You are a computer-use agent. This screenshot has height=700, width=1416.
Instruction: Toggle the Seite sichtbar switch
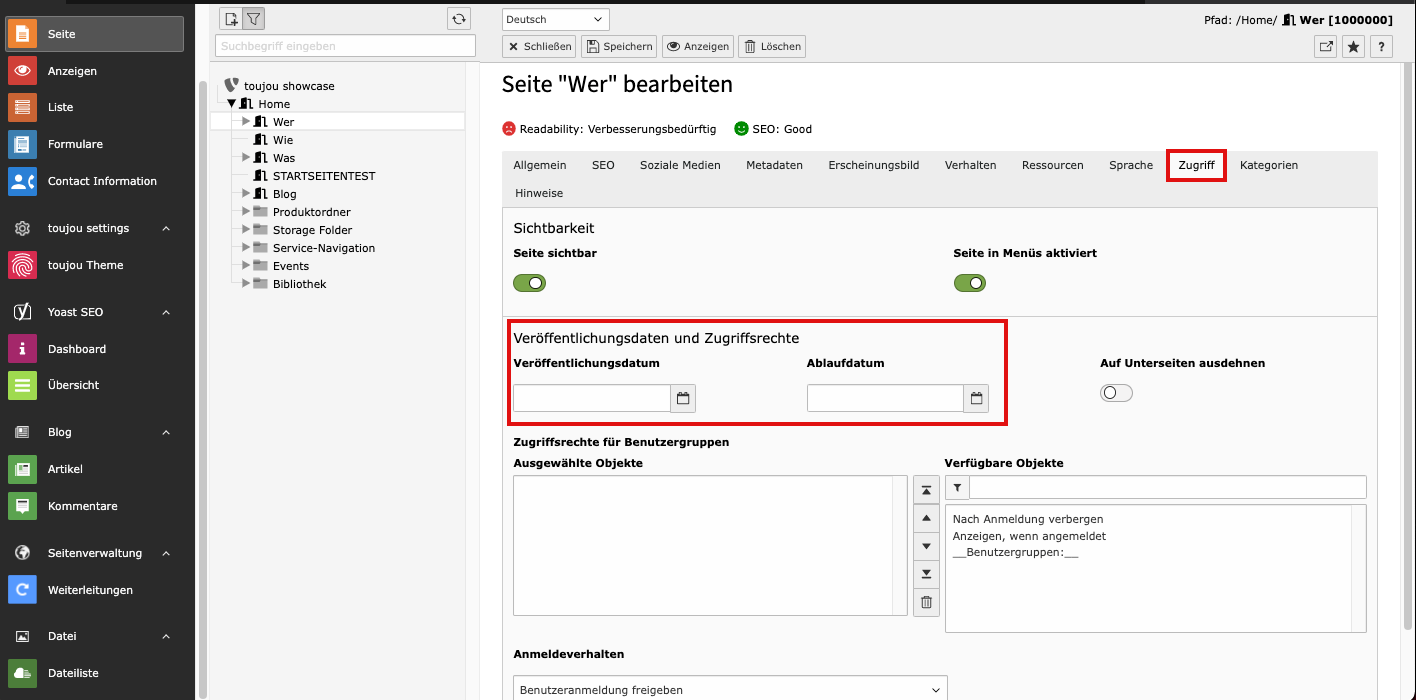[529, 283]
